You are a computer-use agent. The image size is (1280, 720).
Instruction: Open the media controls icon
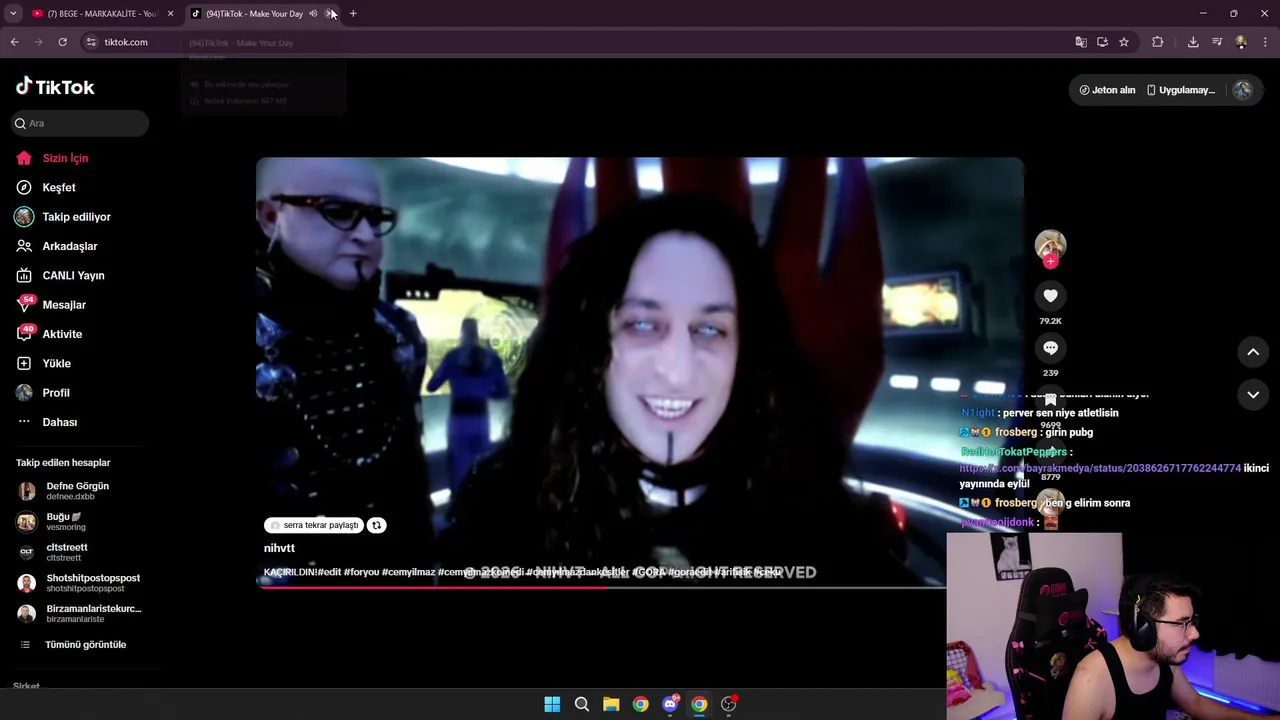pyautogui.click(x=1217, y=42)
